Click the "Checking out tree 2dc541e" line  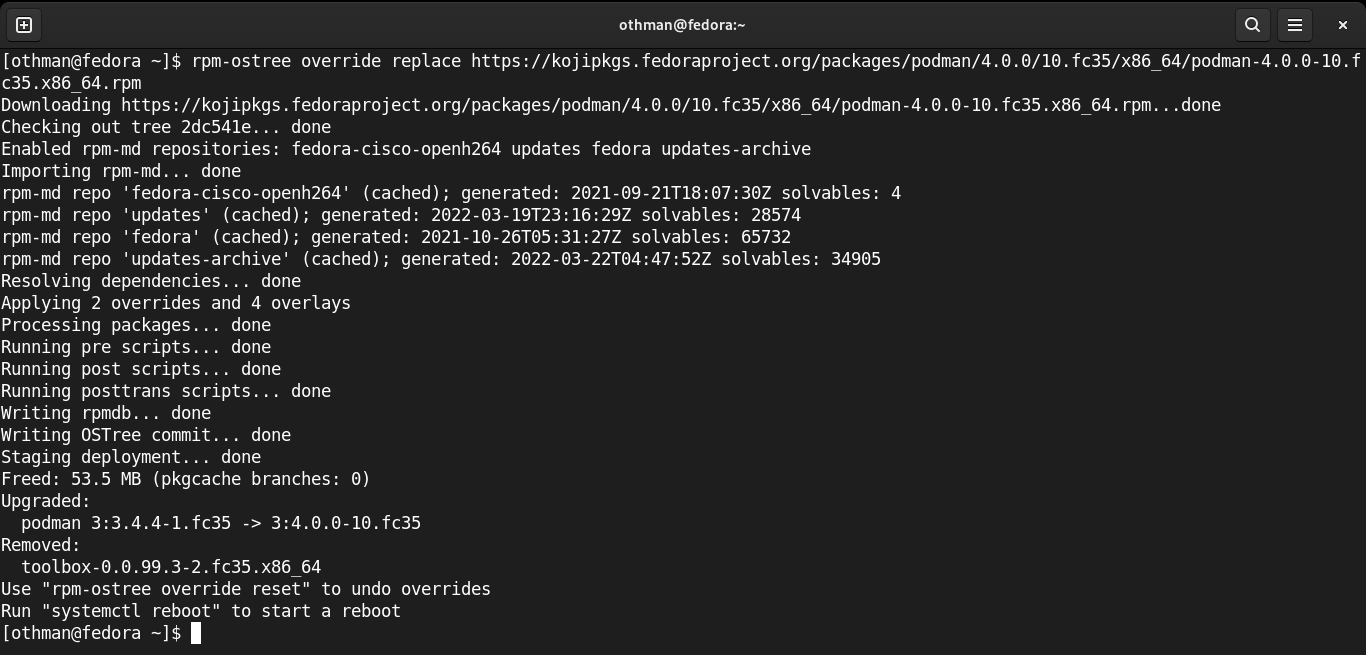166,127
